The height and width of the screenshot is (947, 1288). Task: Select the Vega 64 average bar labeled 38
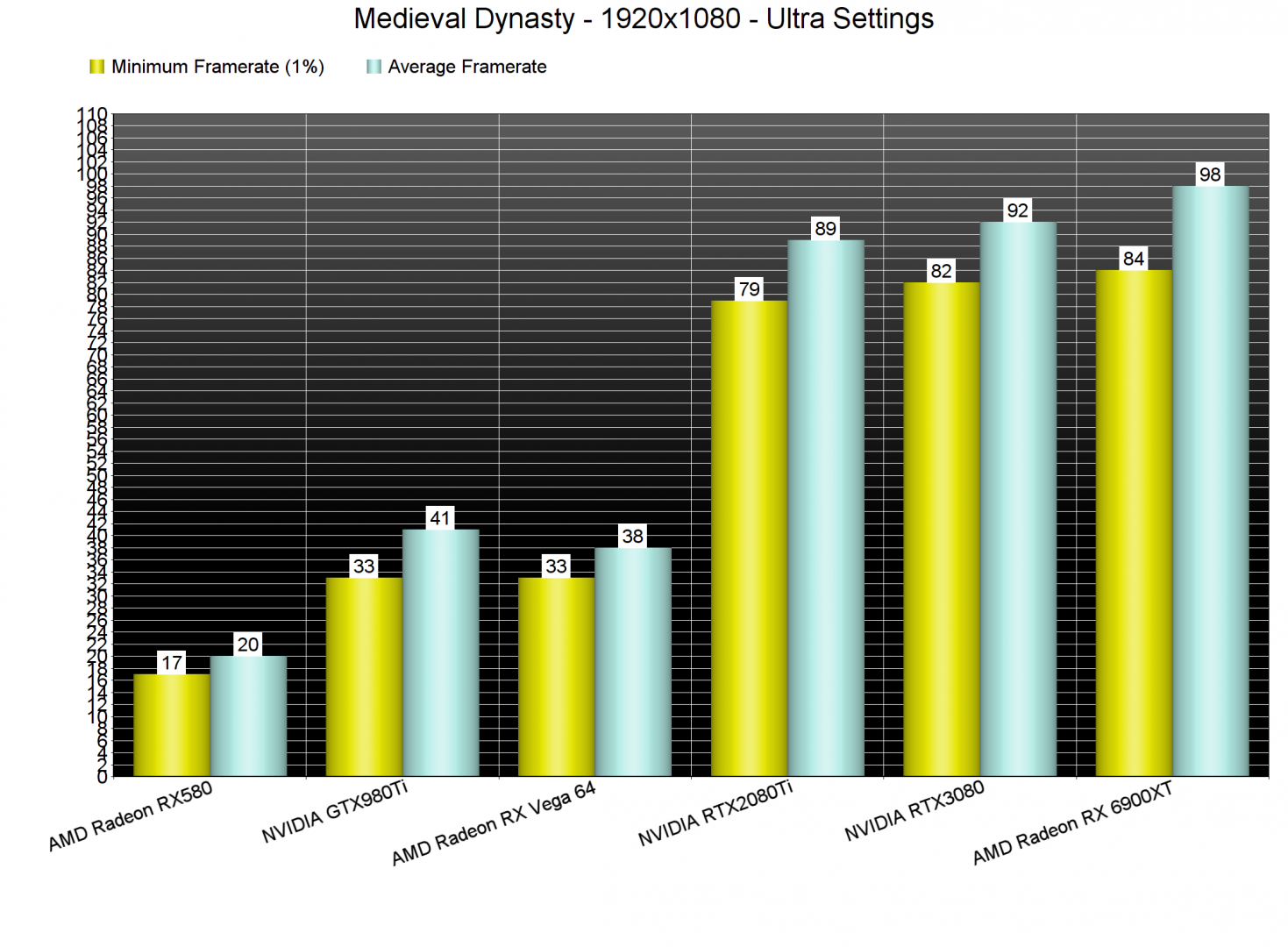[632, 661]
